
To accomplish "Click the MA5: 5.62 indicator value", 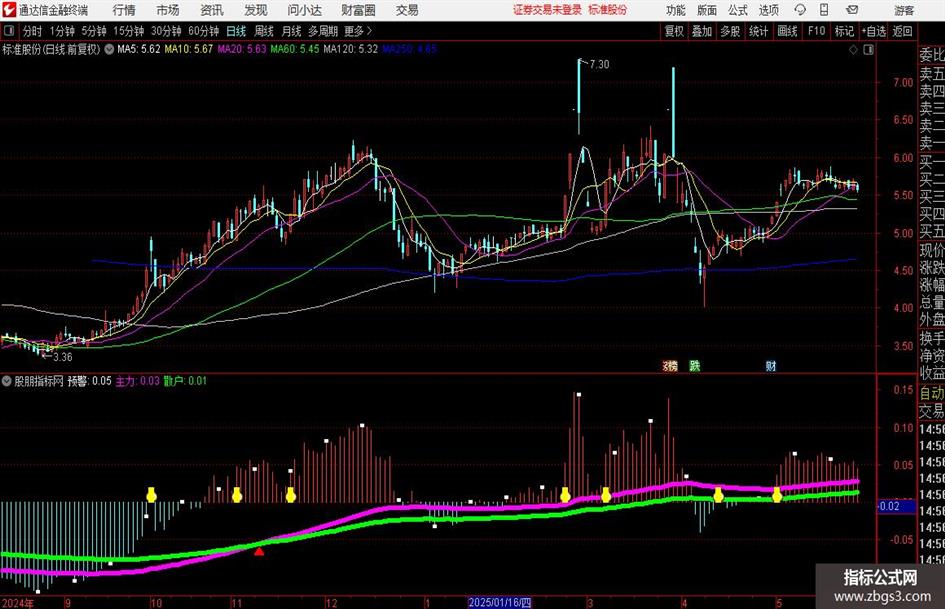I will (x=139, y=49).
